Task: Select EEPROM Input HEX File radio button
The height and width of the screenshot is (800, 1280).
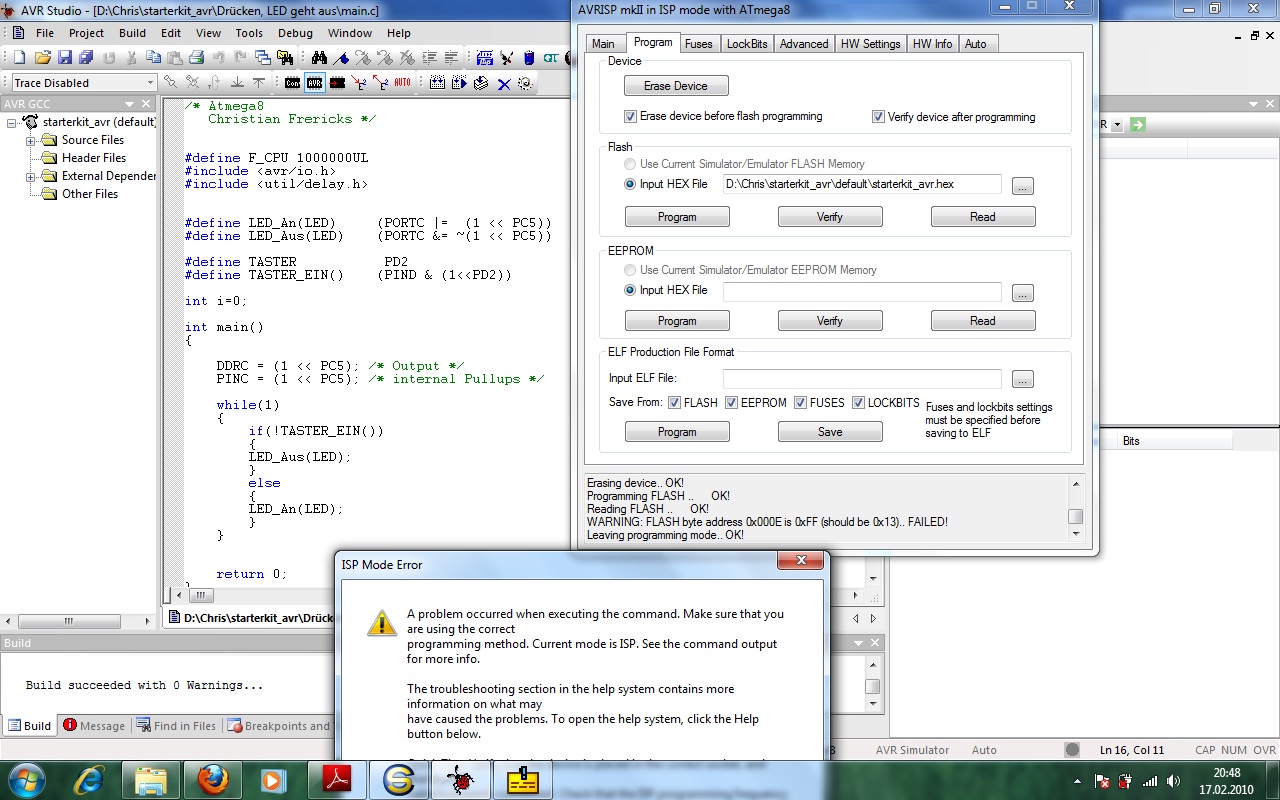Action: (x=630, y=290)
